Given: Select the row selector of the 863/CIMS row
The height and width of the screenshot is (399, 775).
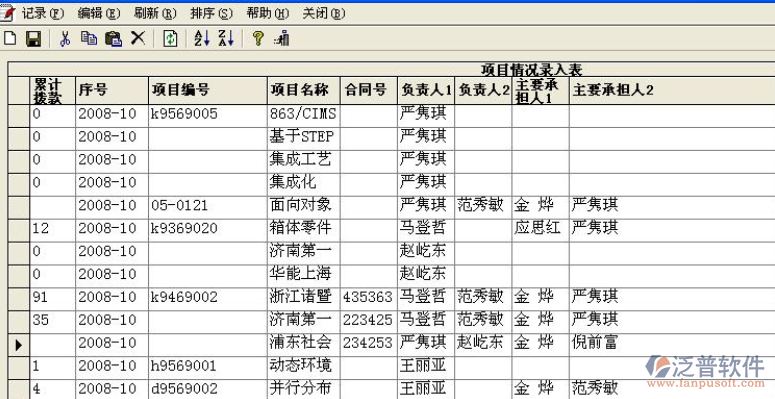Looking at the screenshot, I should 19,116.
